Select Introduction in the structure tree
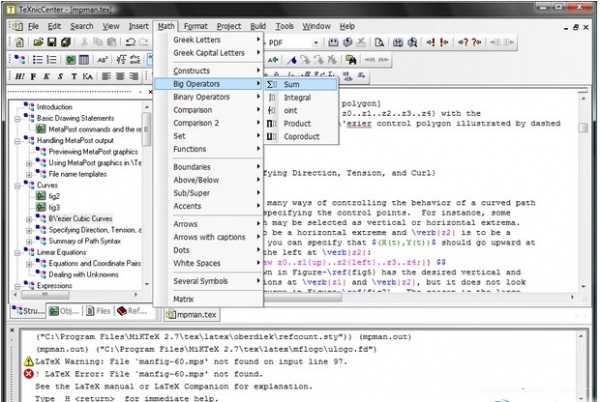 point(54,106)
